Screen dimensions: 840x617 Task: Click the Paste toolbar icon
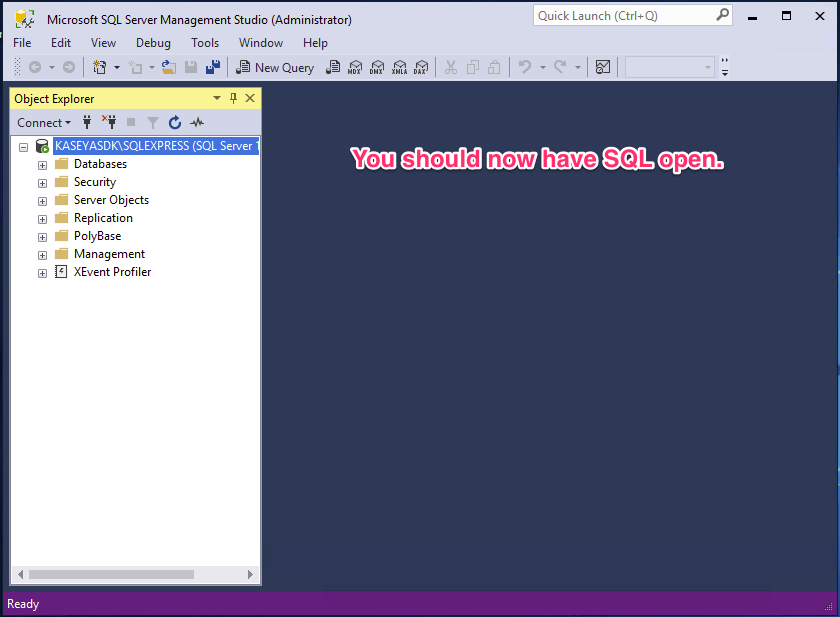point(494,67)
